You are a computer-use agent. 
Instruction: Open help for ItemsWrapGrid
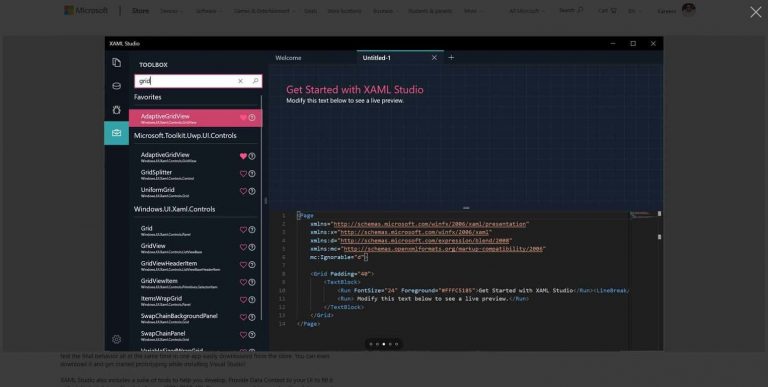(x=252, y=300)
